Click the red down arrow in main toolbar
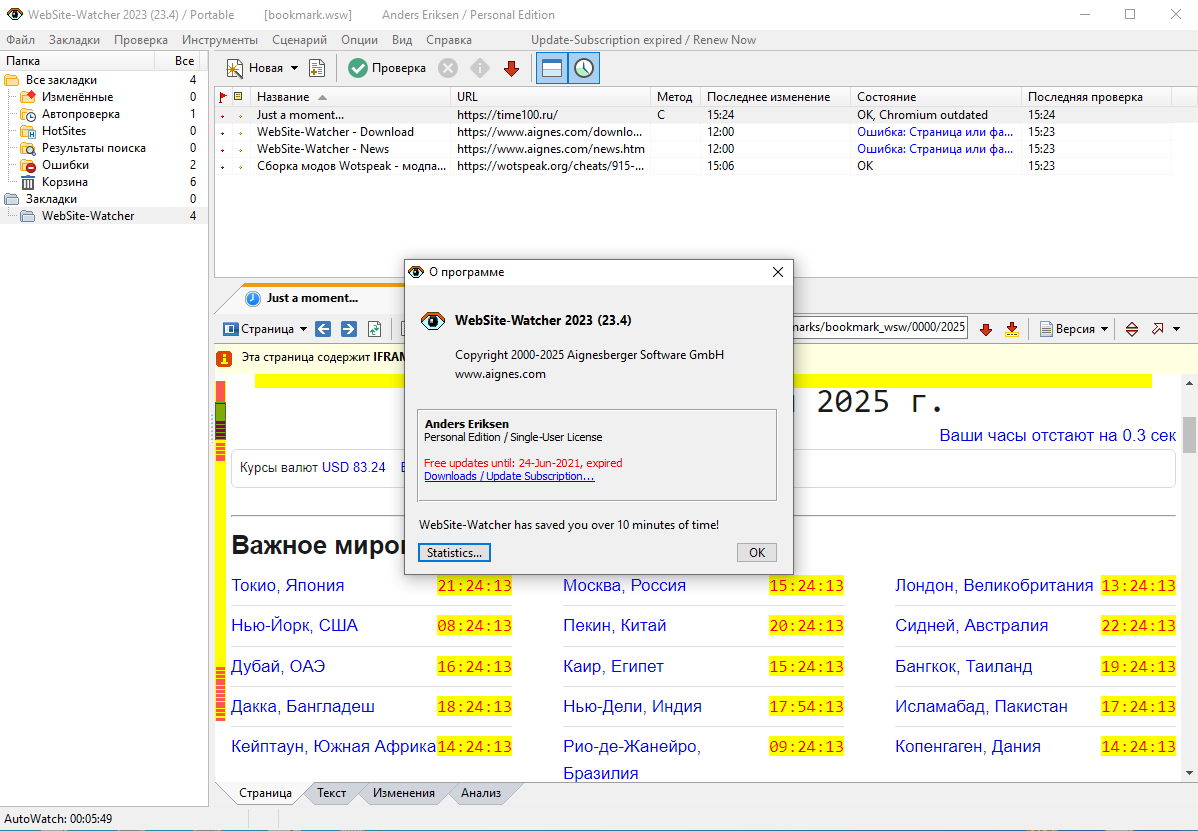The width and height of the screenshot is (1198, 831). 511,68
